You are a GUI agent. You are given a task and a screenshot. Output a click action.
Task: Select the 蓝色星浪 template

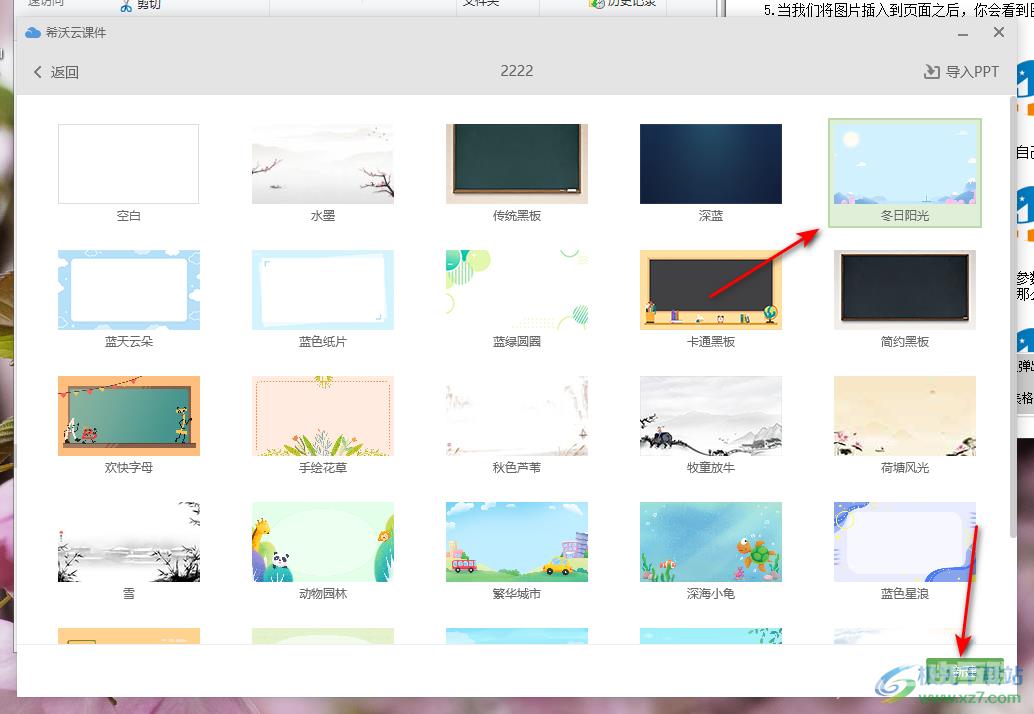click(x=905, y=542)
